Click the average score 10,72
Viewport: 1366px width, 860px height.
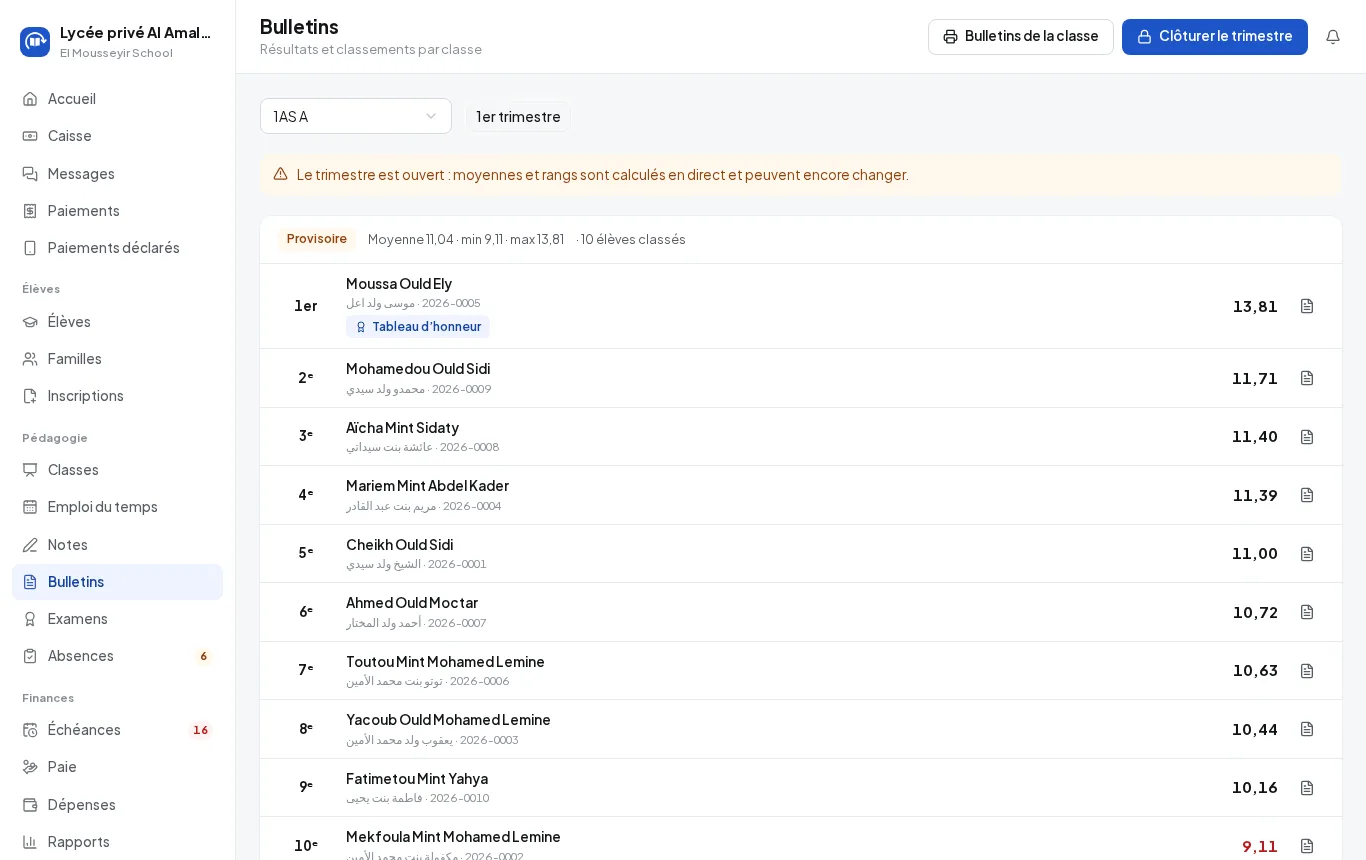(x=1255, y=612)
